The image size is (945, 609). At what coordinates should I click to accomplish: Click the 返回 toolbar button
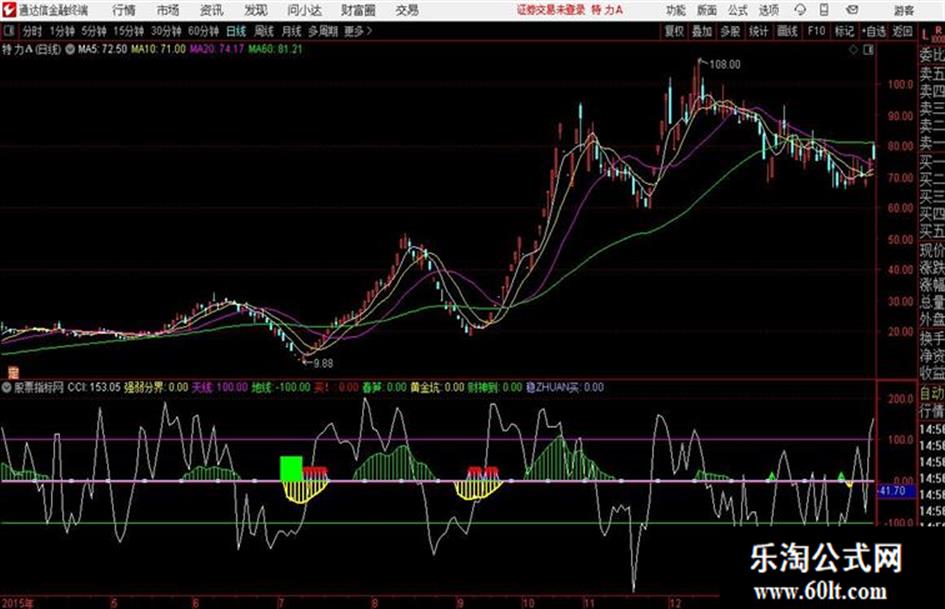(x=902, y=31)
